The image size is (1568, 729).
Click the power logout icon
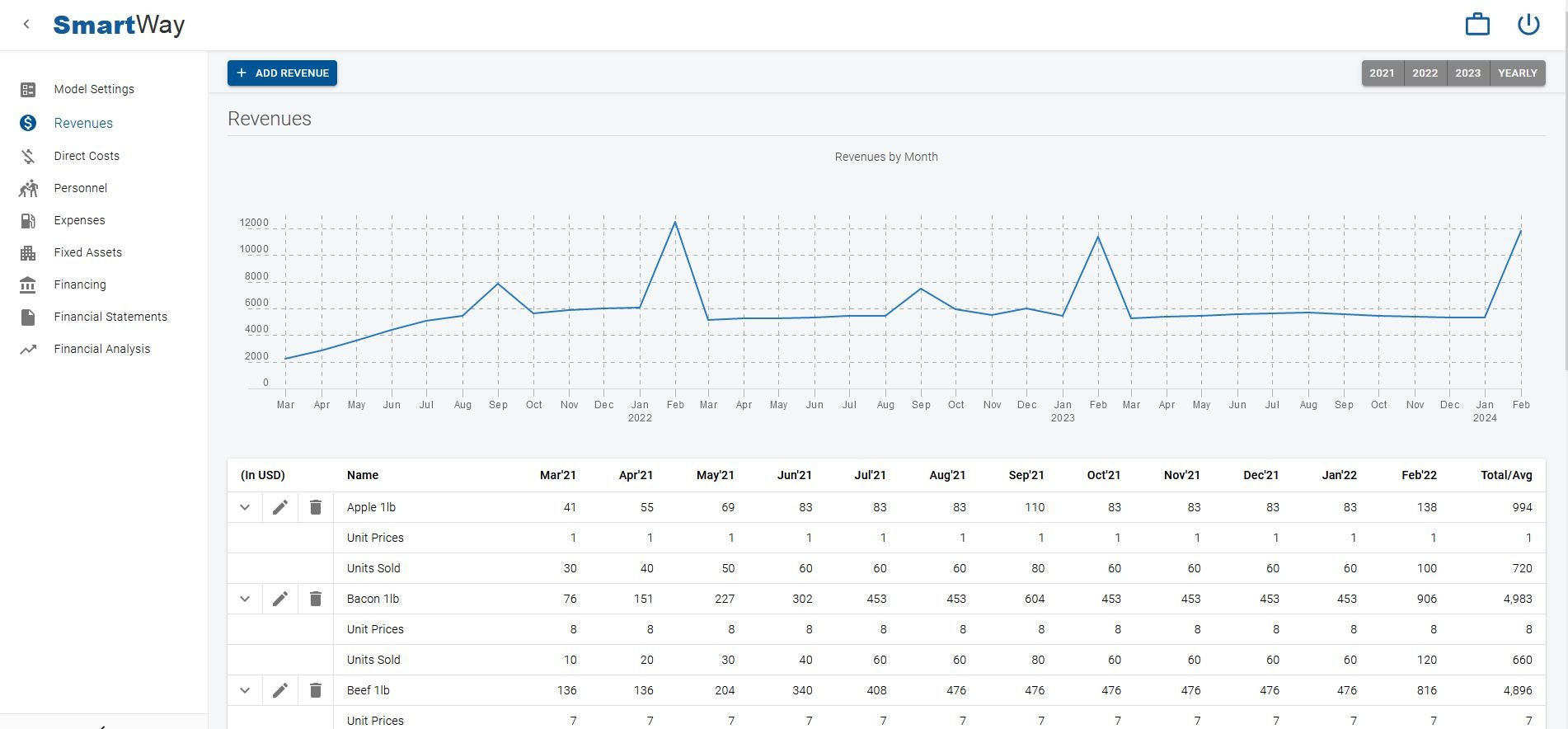pyautogui.click(x=1528, y=24)
